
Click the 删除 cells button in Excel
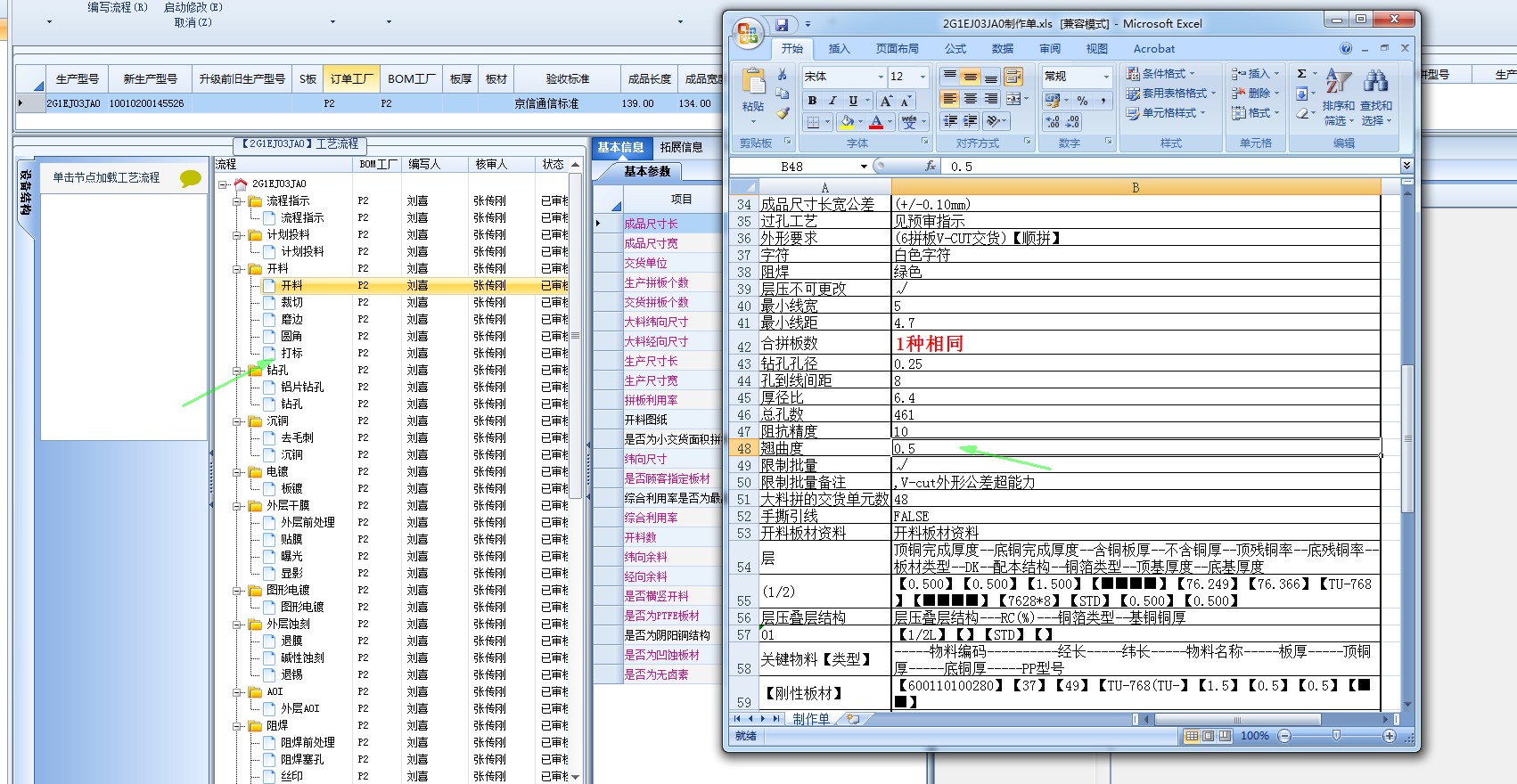click(x=1256, y=94)
